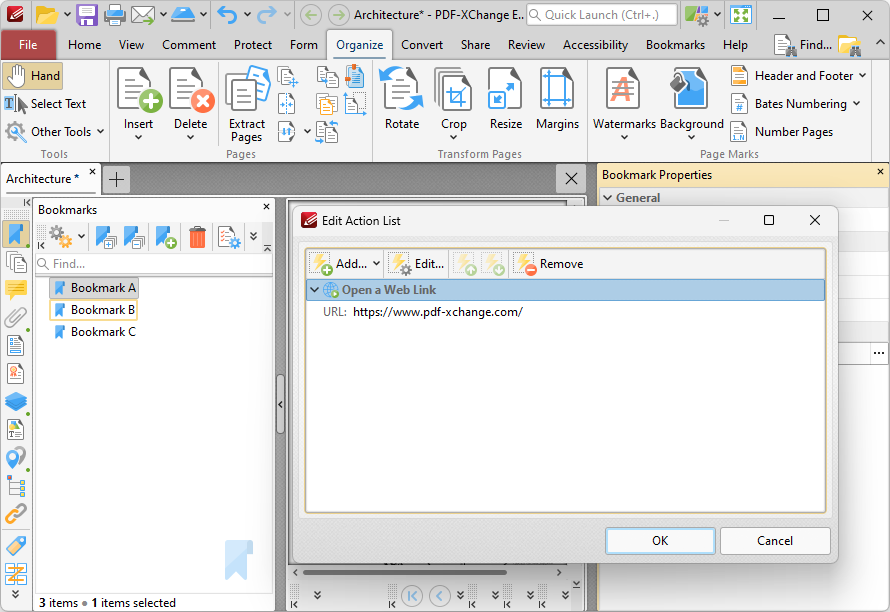Switch to the Convert ribbon tab
The image size is (890, 612).
click(x=422, y=45)
